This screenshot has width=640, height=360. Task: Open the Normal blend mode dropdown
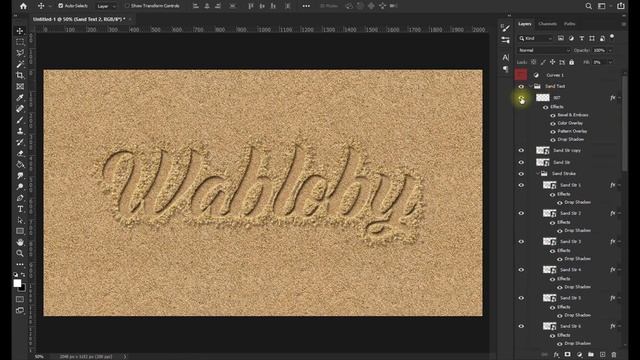click(x=544, y=50)
